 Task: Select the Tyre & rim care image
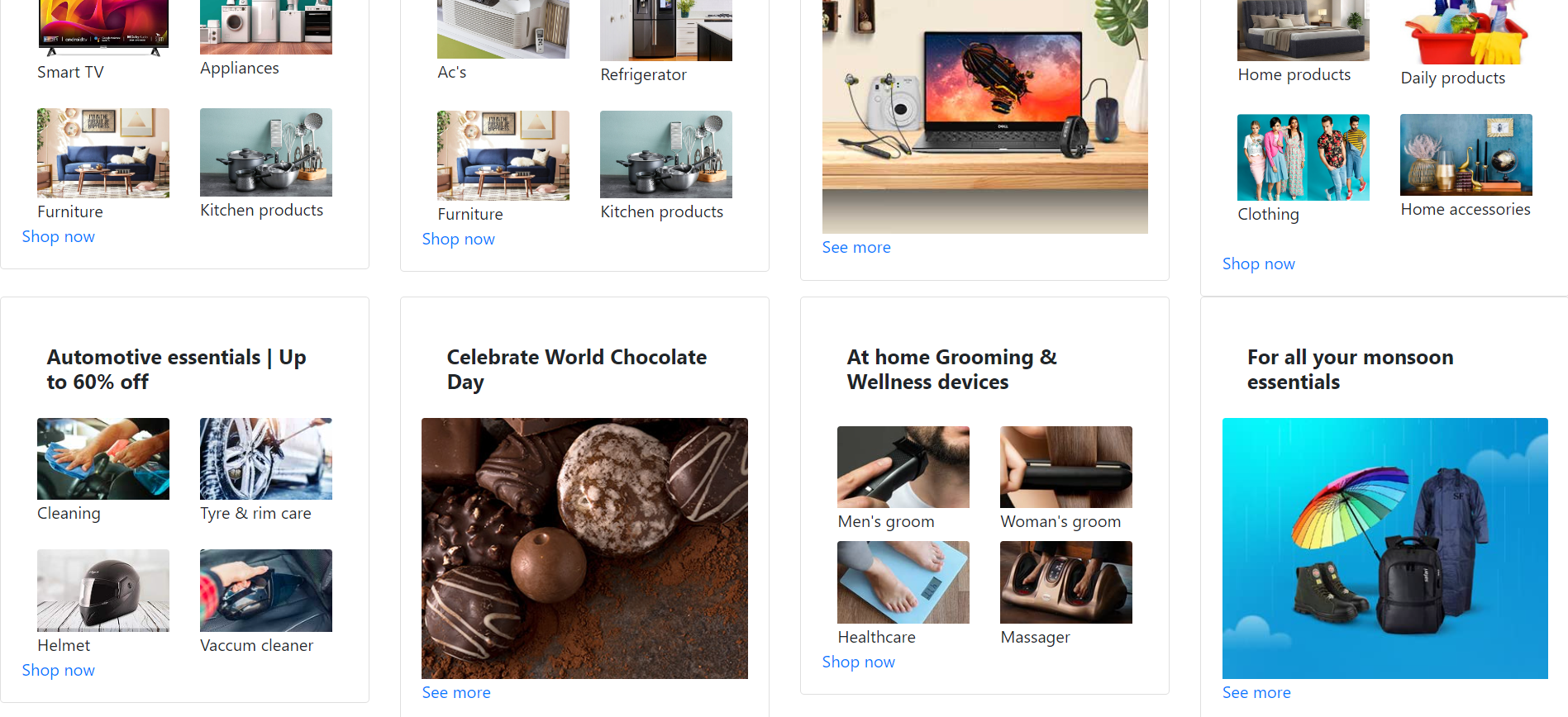pos(266,458)
